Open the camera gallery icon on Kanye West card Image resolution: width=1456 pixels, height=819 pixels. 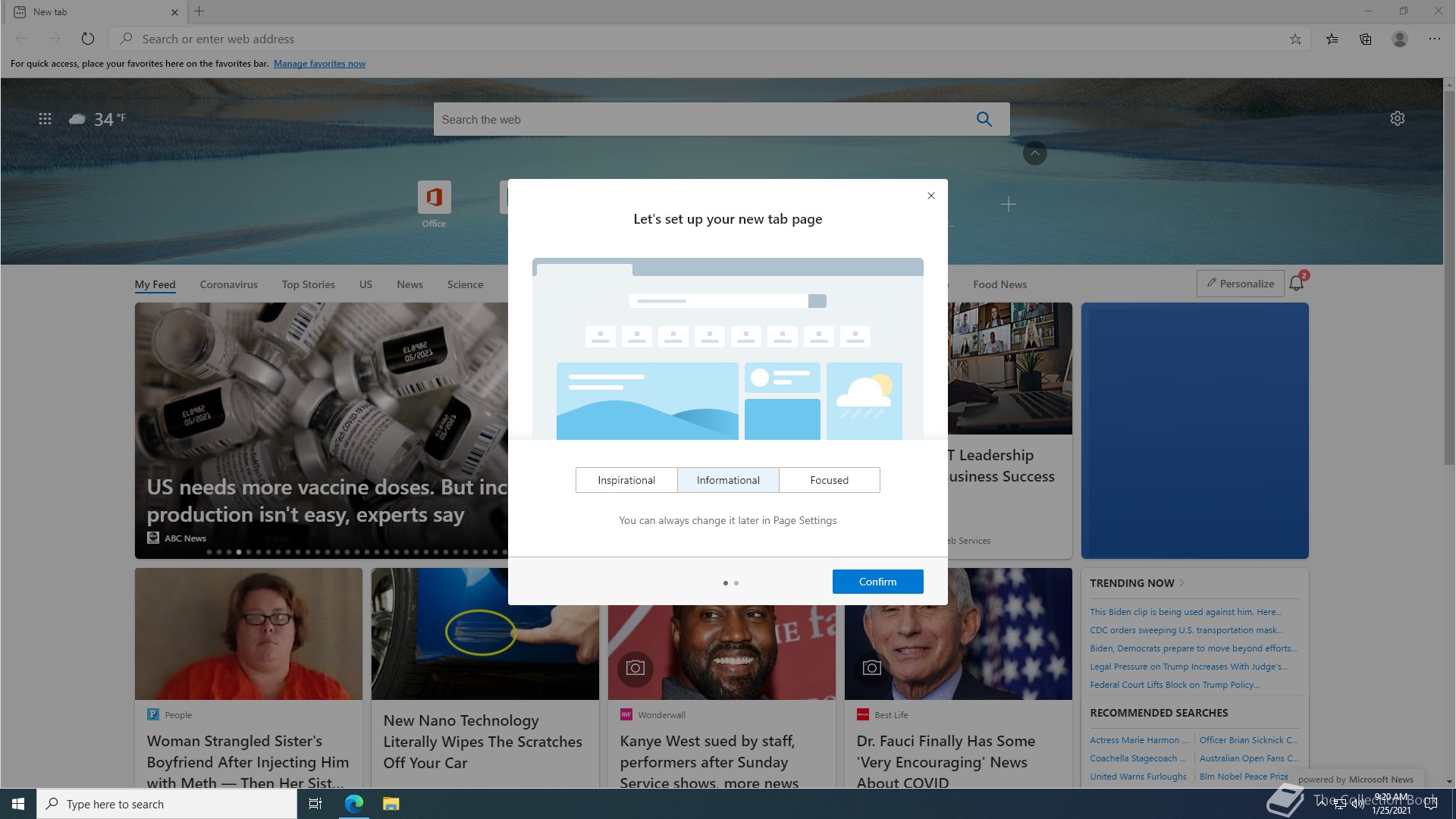point(635,667)
